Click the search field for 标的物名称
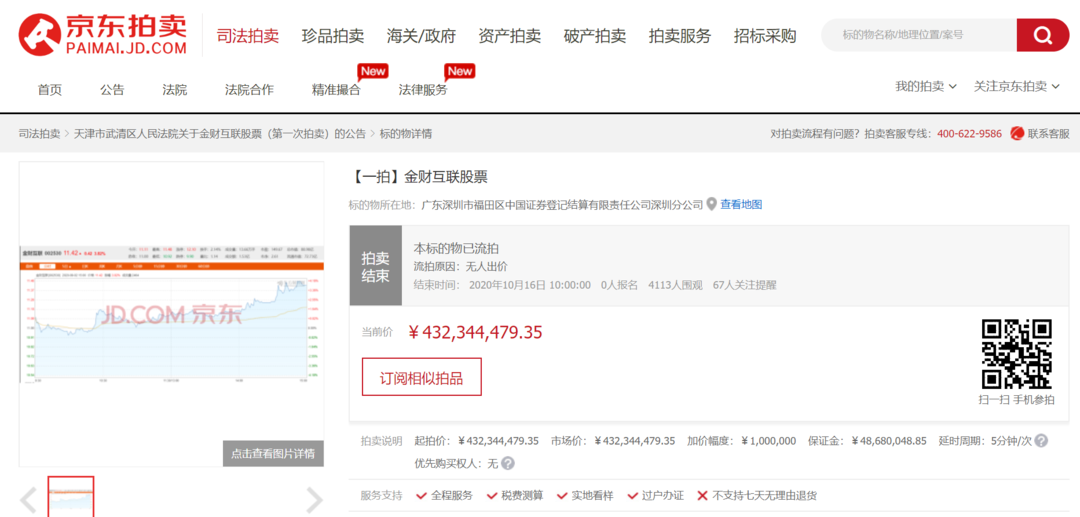The image size is (1080, 517). click(919, 34)
